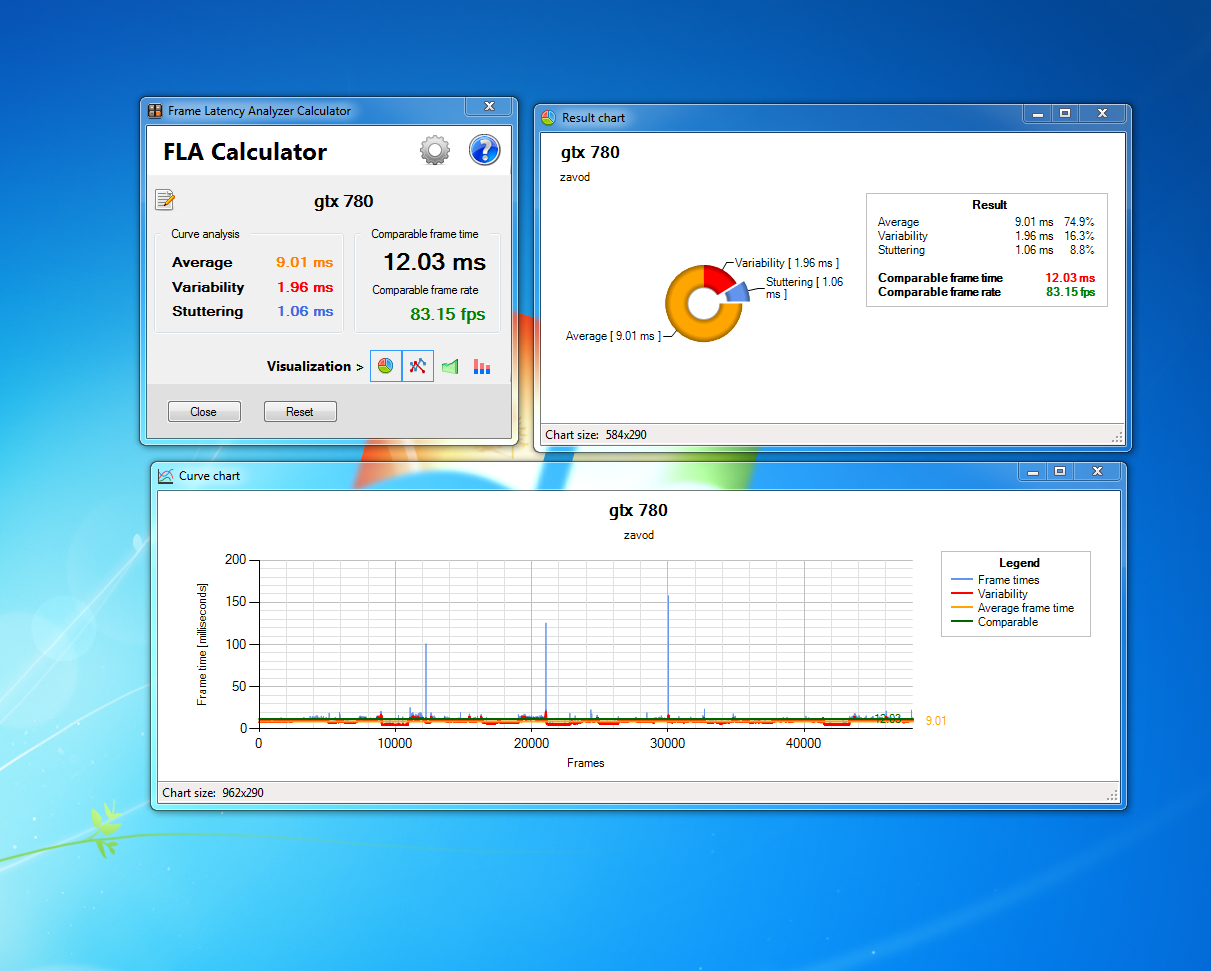Close the Curve chart window
This screenshot has height=971, width=1211.
(1097, 471)
